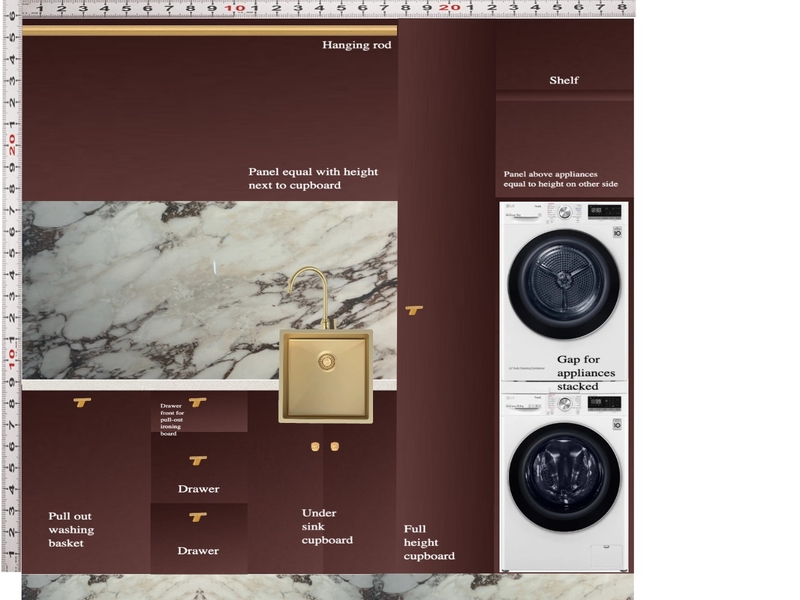Click the gold hanging rod bar
This screenshot has width=800, height=600.
pos(210,31)
